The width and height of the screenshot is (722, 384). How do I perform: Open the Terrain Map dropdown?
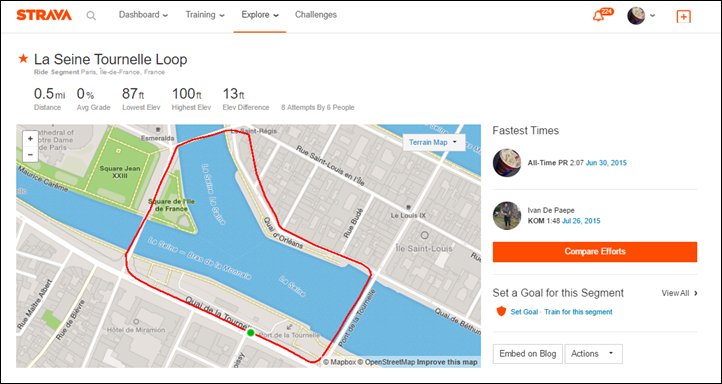coord(434,142)
